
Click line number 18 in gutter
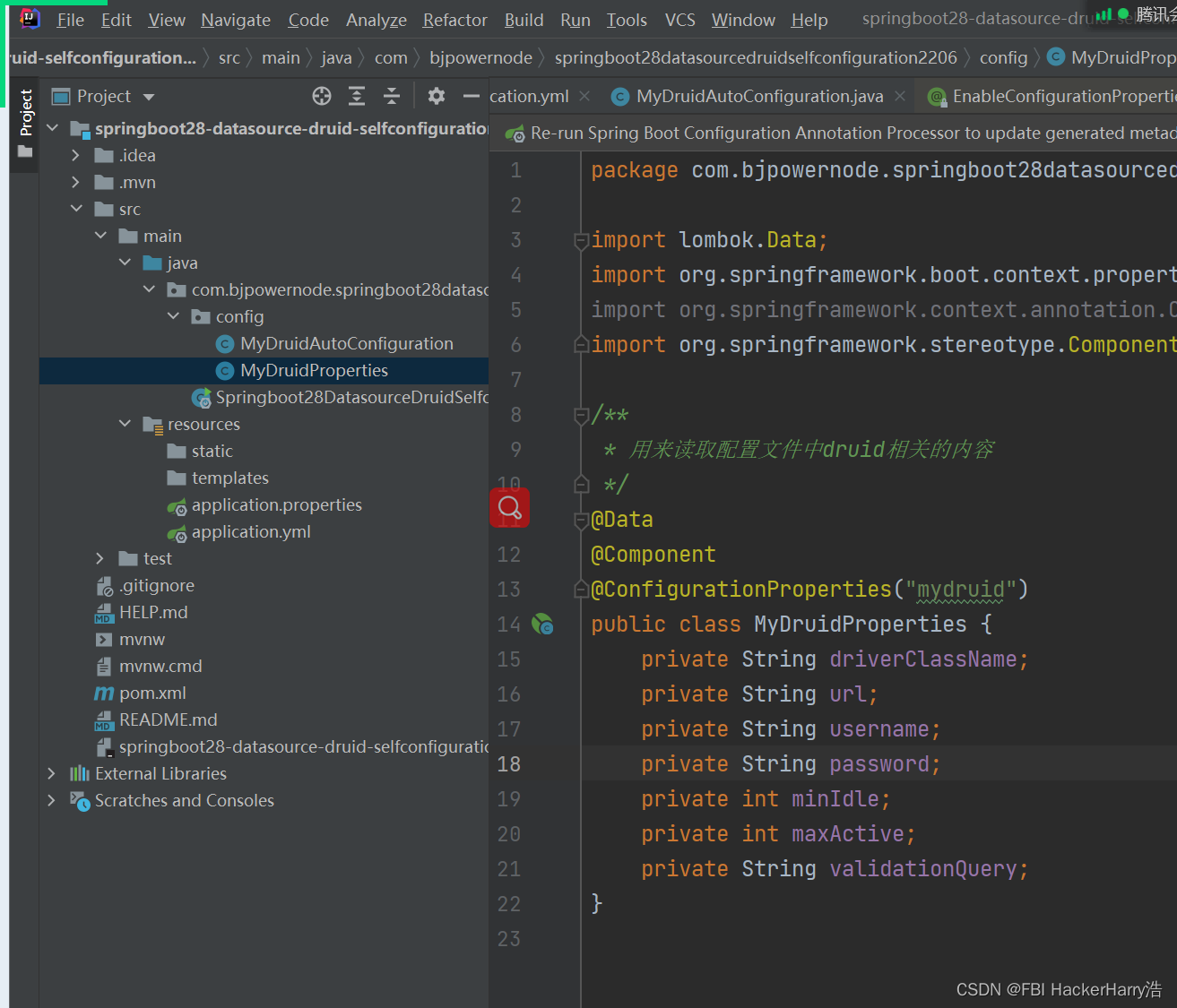pos(509,764)
